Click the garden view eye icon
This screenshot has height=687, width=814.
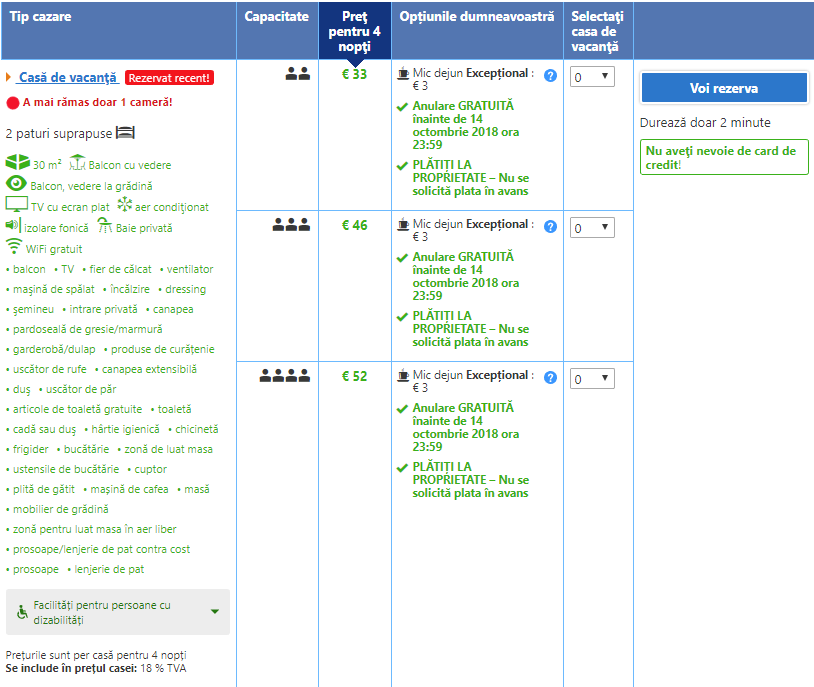pos(16,184)
